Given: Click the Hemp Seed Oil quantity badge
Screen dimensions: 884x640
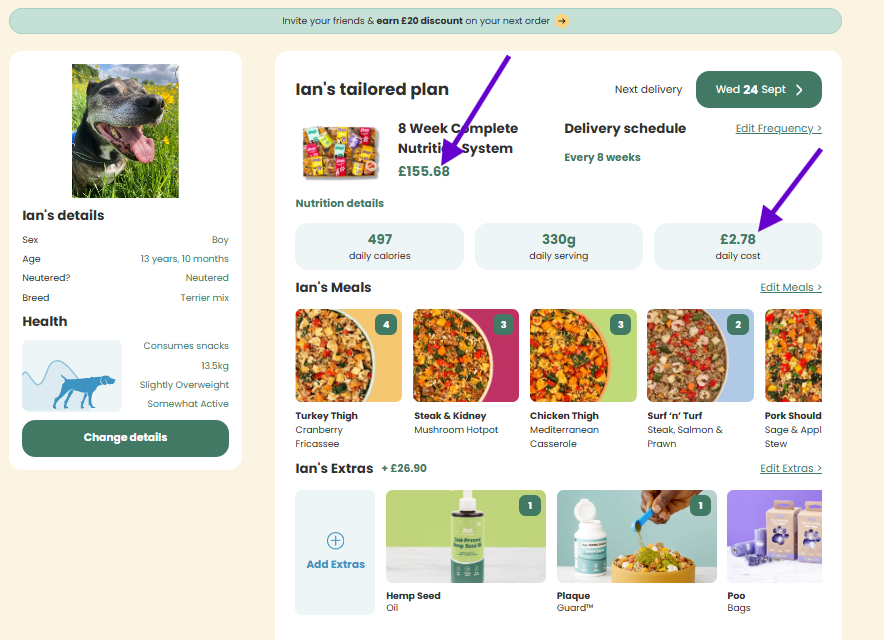Looking at the screenshot, I should pos(530,506).
